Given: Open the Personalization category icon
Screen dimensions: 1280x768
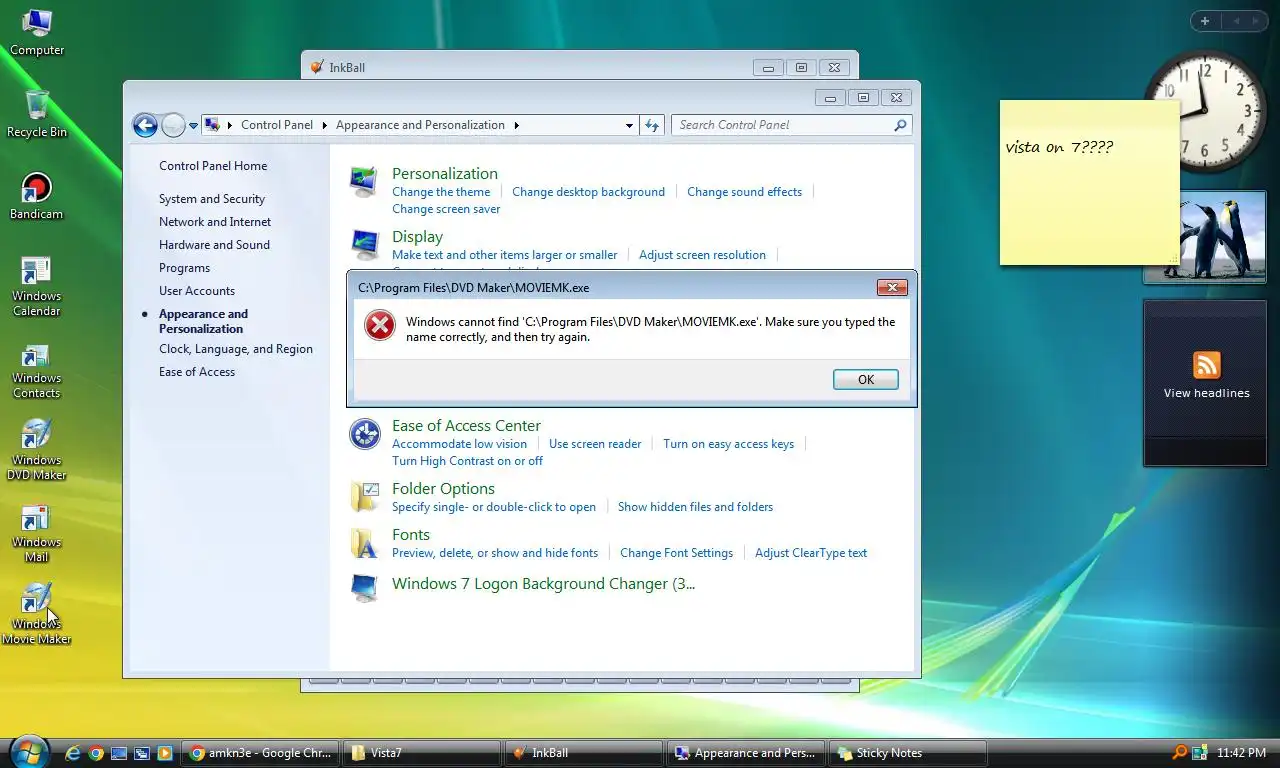Looking at the screenshot, I should tap(364, 182).
